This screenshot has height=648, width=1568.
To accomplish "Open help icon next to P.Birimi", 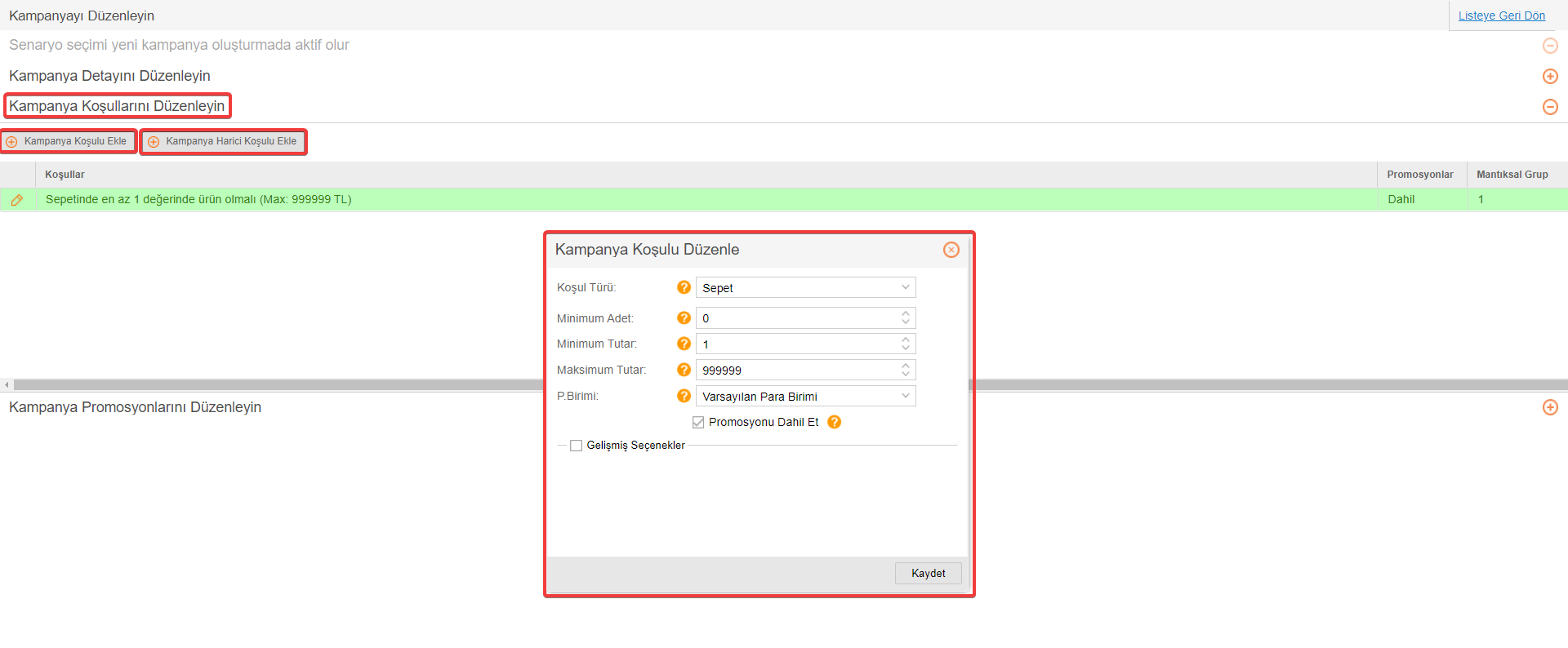I will [684, 396].
